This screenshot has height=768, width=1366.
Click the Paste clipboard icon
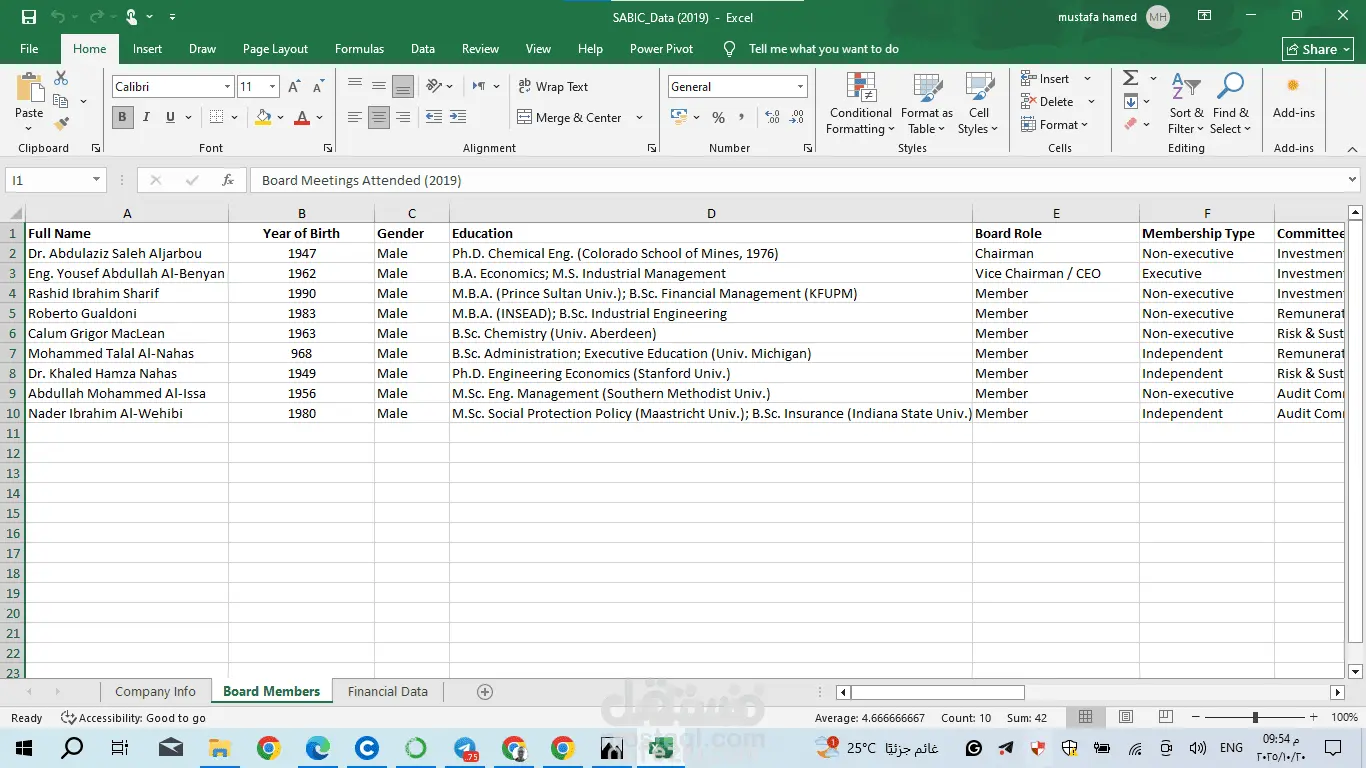tap(29, 88)
